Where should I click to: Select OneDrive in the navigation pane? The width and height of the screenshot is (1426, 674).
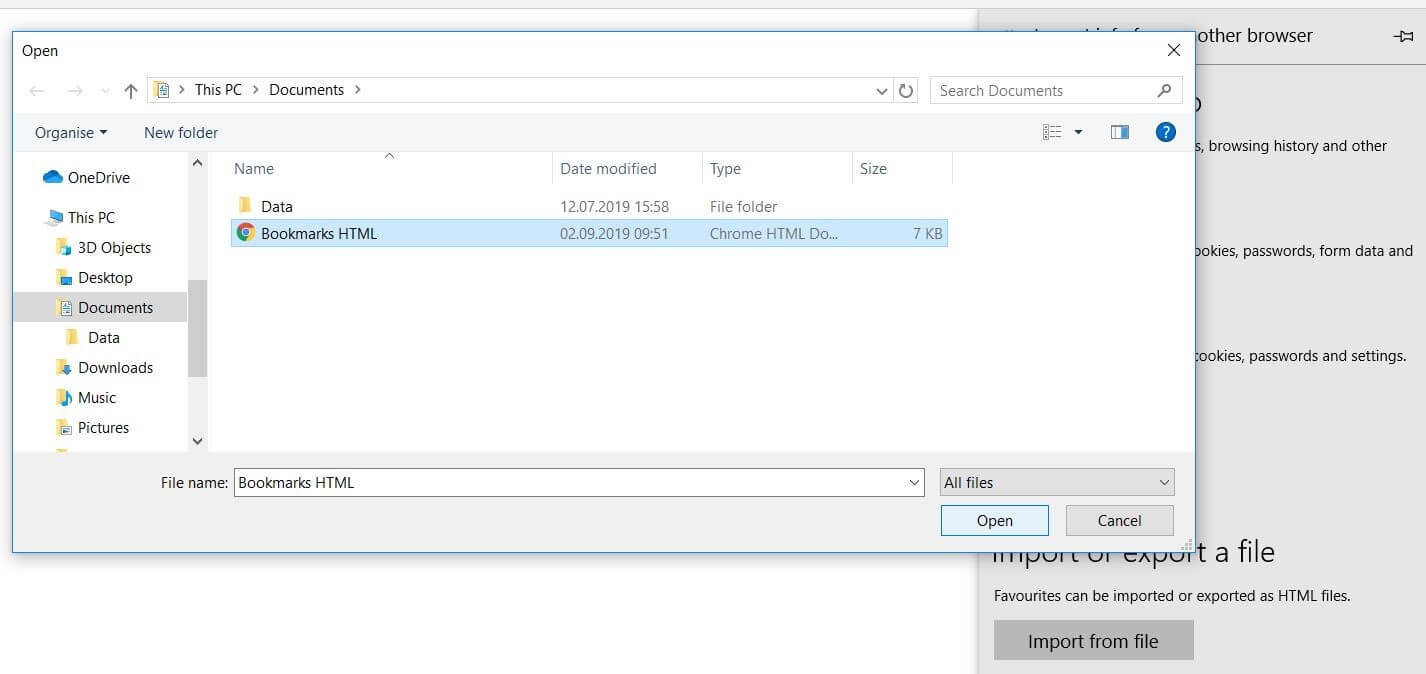pos(97,177)
